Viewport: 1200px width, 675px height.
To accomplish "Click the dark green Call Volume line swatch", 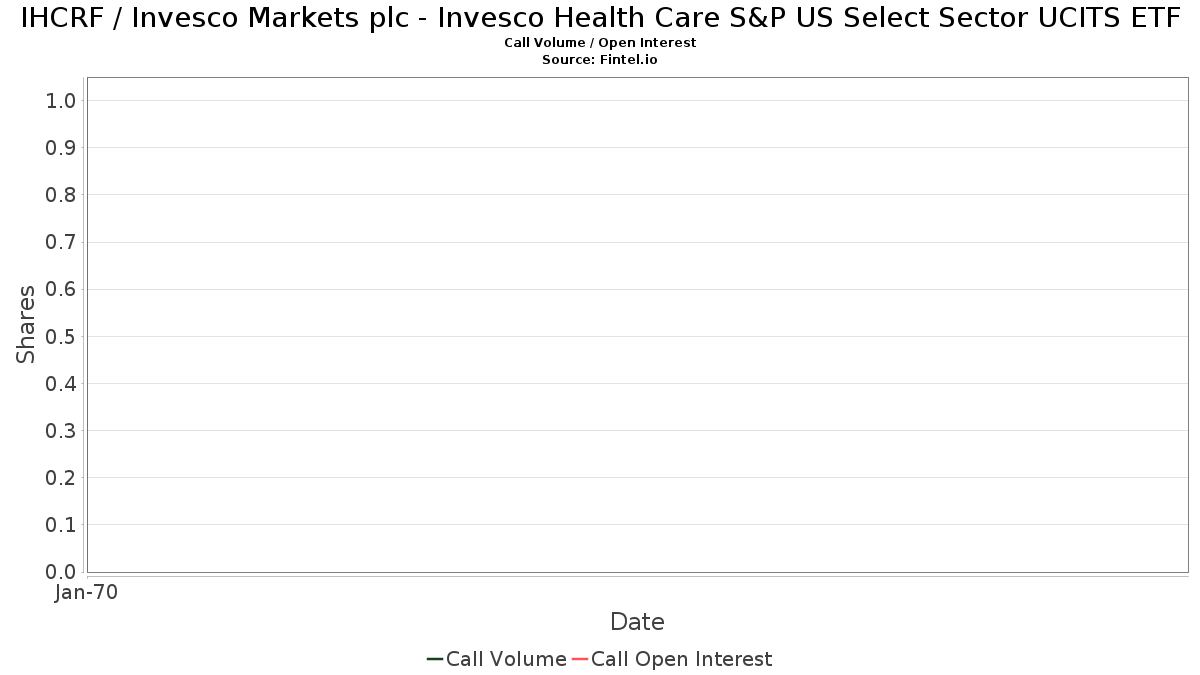I will [435, 659].
